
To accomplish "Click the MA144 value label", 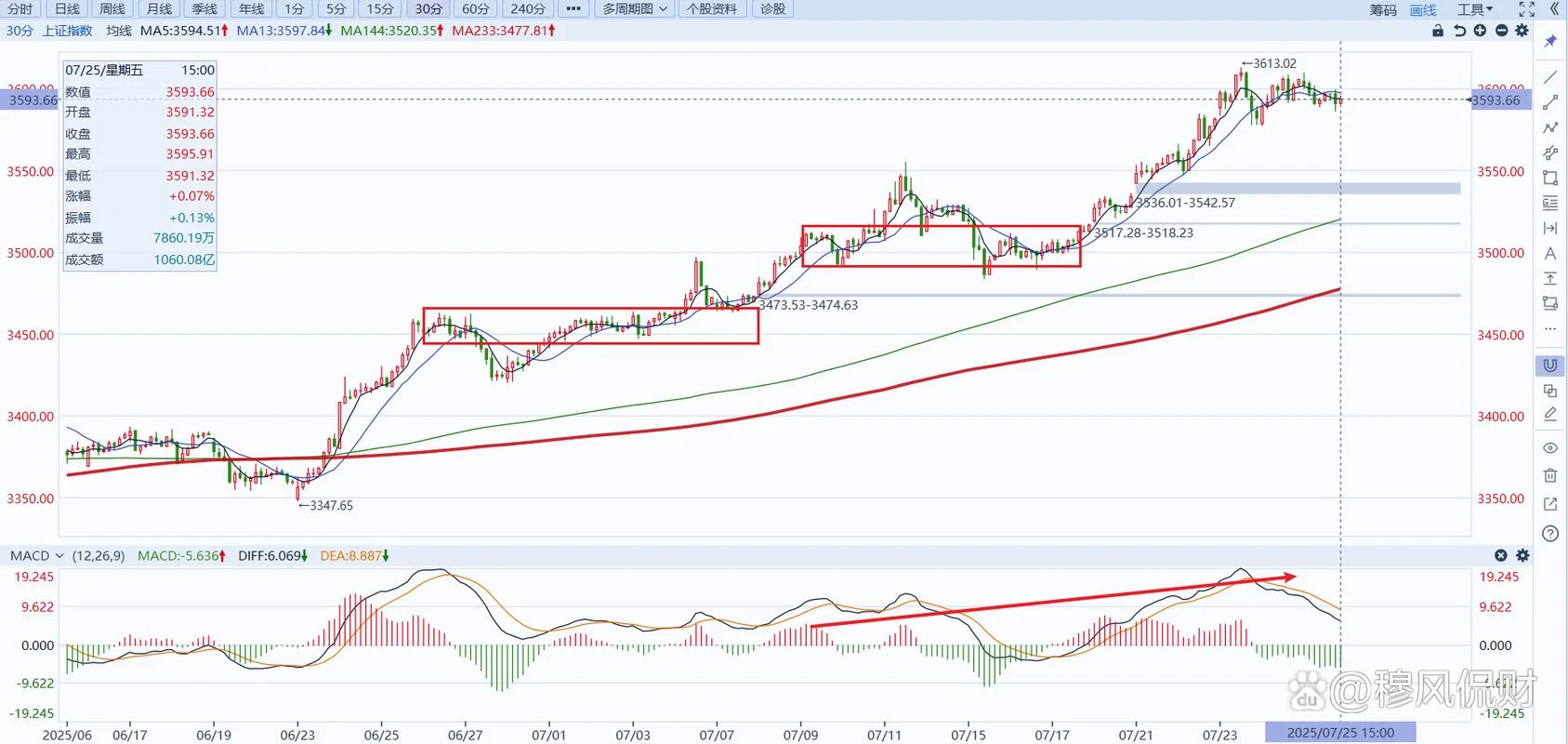I will tap(392, 31).
